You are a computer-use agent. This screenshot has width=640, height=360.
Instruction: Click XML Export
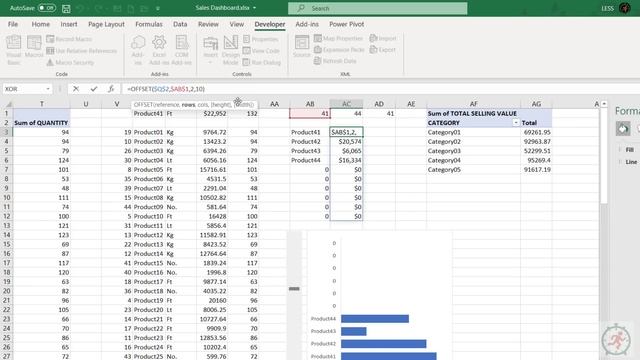[382, 49]
